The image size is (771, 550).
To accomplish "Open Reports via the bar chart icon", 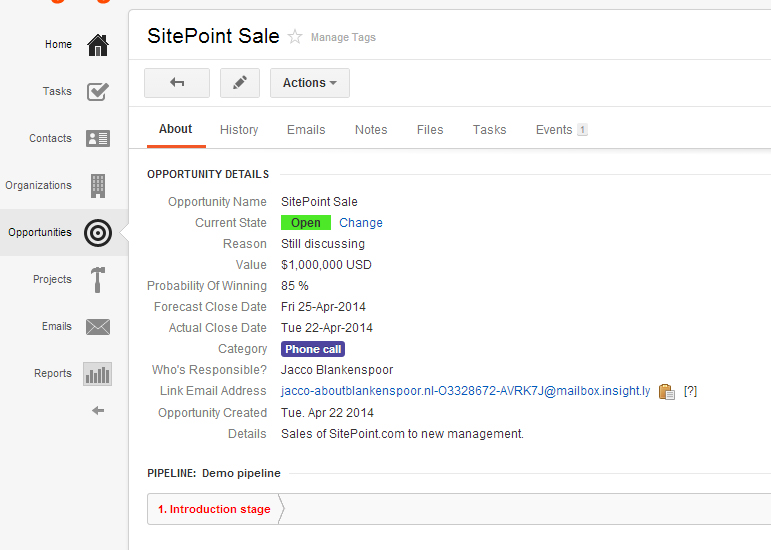I will tap(97, 374).
